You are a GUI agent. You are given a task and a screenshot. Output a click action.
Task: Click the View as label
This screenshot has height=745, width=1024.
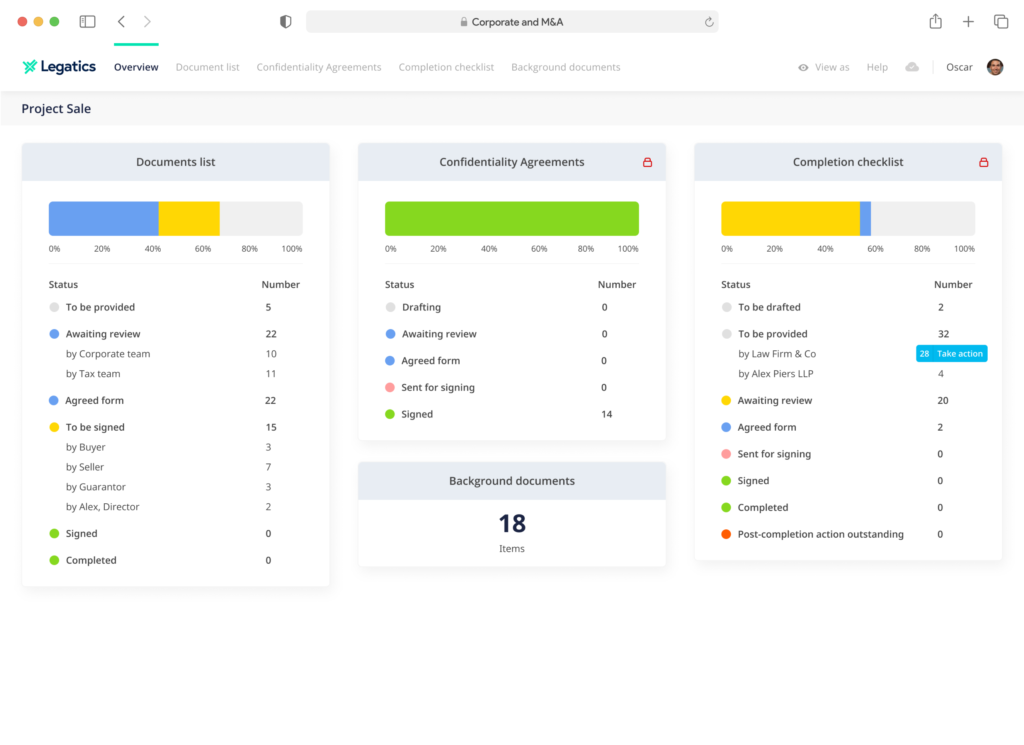[x=832, y=67]
